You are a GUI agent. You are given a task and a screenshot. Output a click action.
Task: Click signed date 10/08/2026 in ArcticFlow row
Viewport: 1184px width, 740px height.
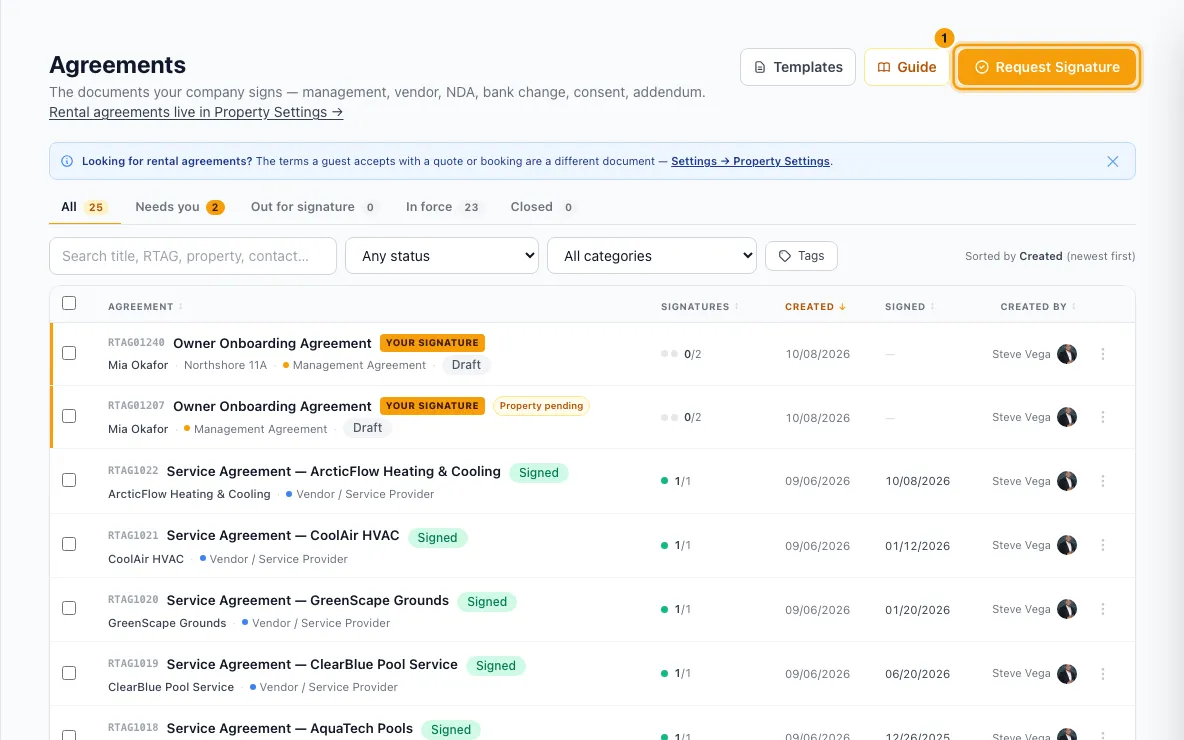917,481
